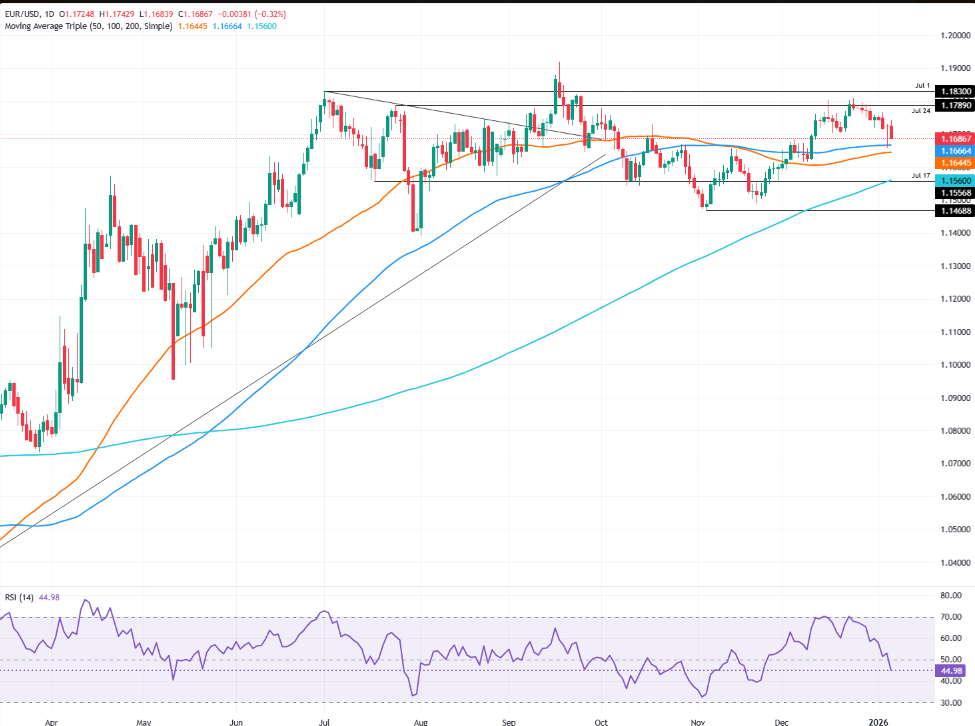Click the 1.20000 price scale label
The image size is (975, 726).
950,36
